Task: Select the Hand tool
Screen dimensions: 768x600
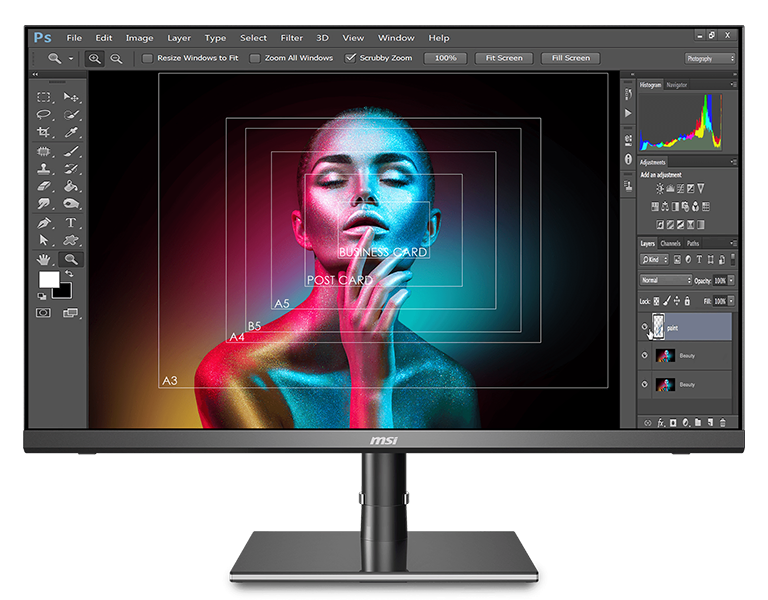Action: click(x=44, y=259)
